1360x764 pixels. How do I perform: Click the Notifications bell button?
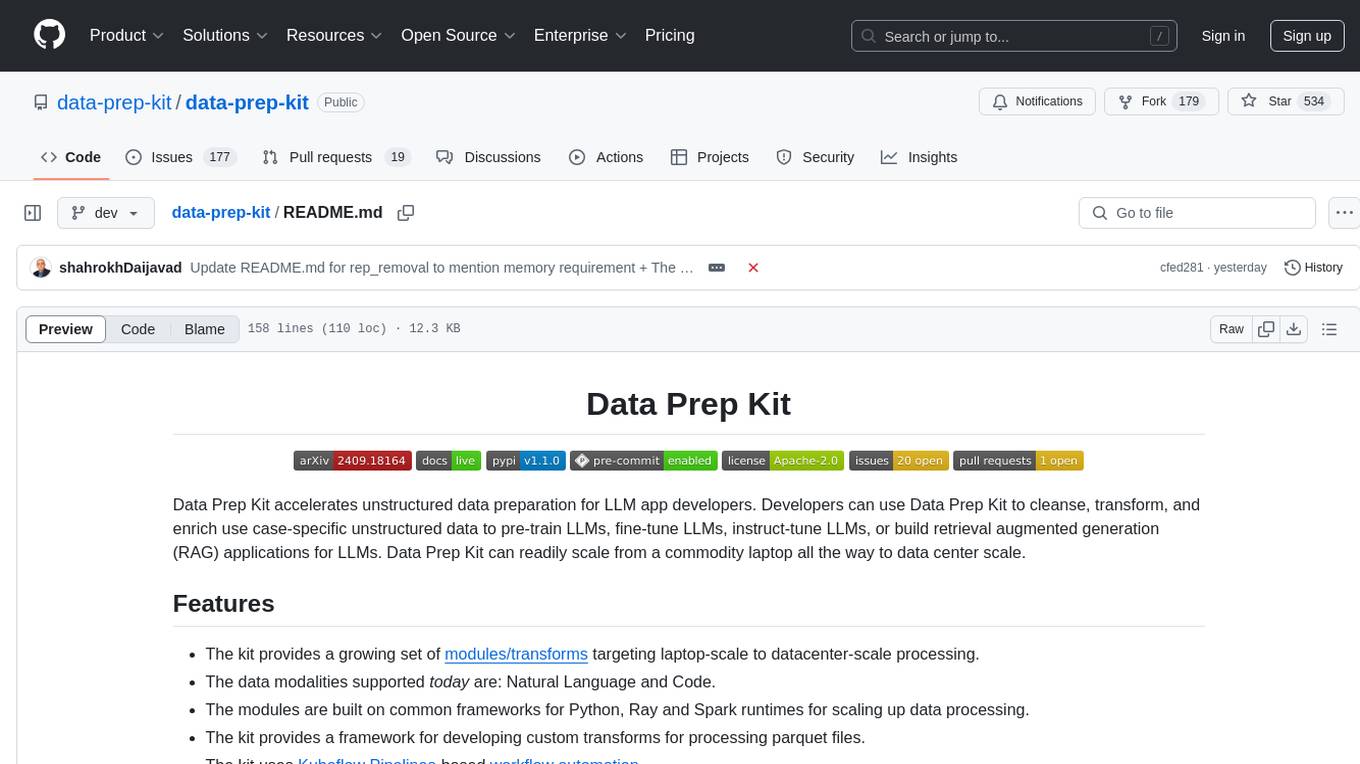pos(1037,102)
